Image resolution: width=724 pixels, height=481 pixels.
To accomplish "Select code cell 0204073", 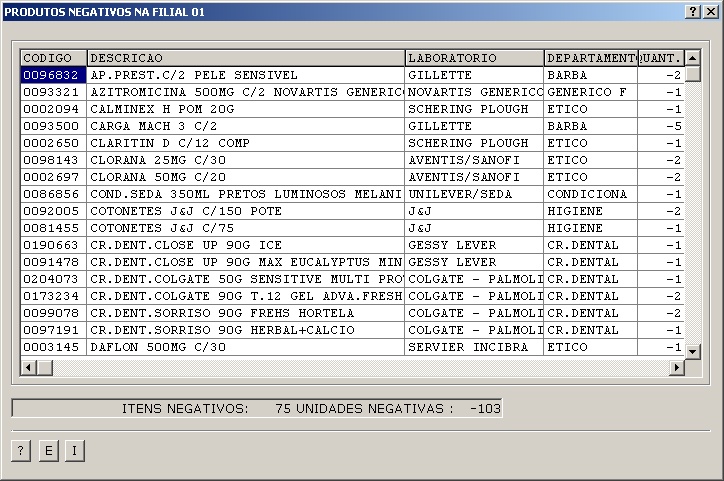I will click(x=54, y=279).
